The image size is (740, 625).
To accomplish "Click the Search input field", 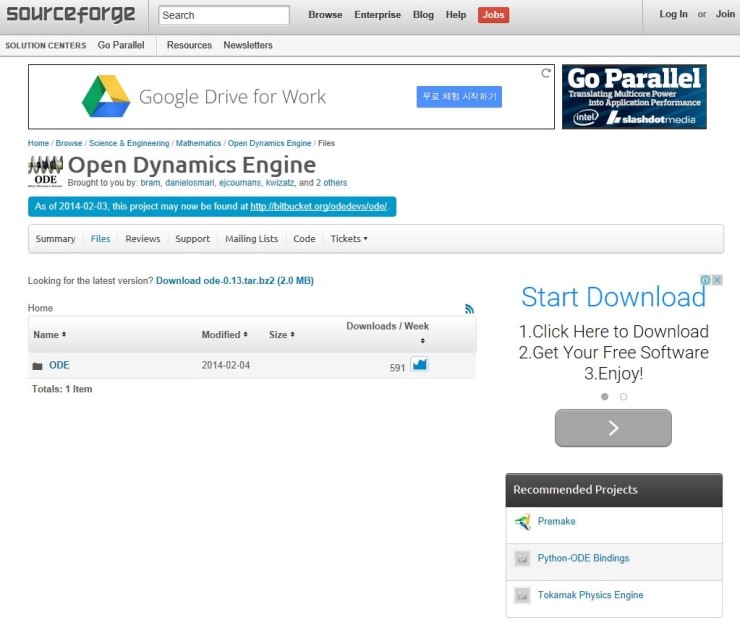I will pos(224,15).
